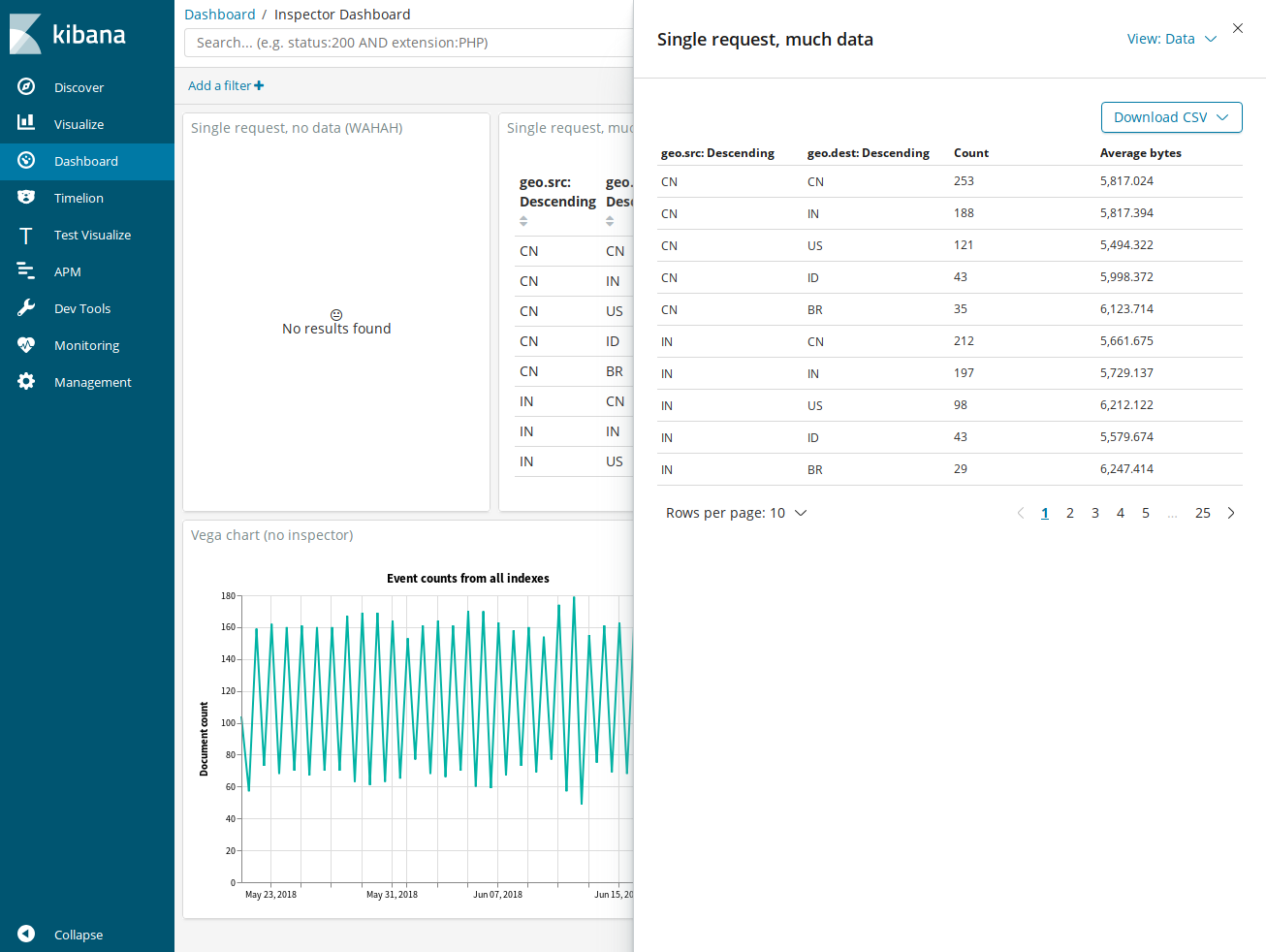Click the Test Visualize T icon
Viewport: 1266px width, 952px height.
tap(26, 235)
